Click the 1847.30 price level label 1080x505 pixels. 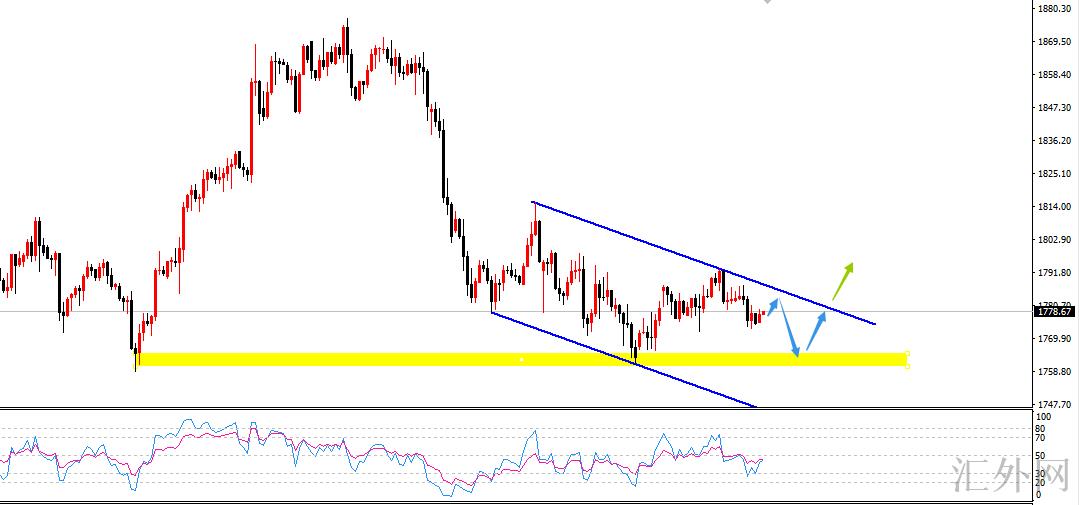click(x=1055, y=107)
